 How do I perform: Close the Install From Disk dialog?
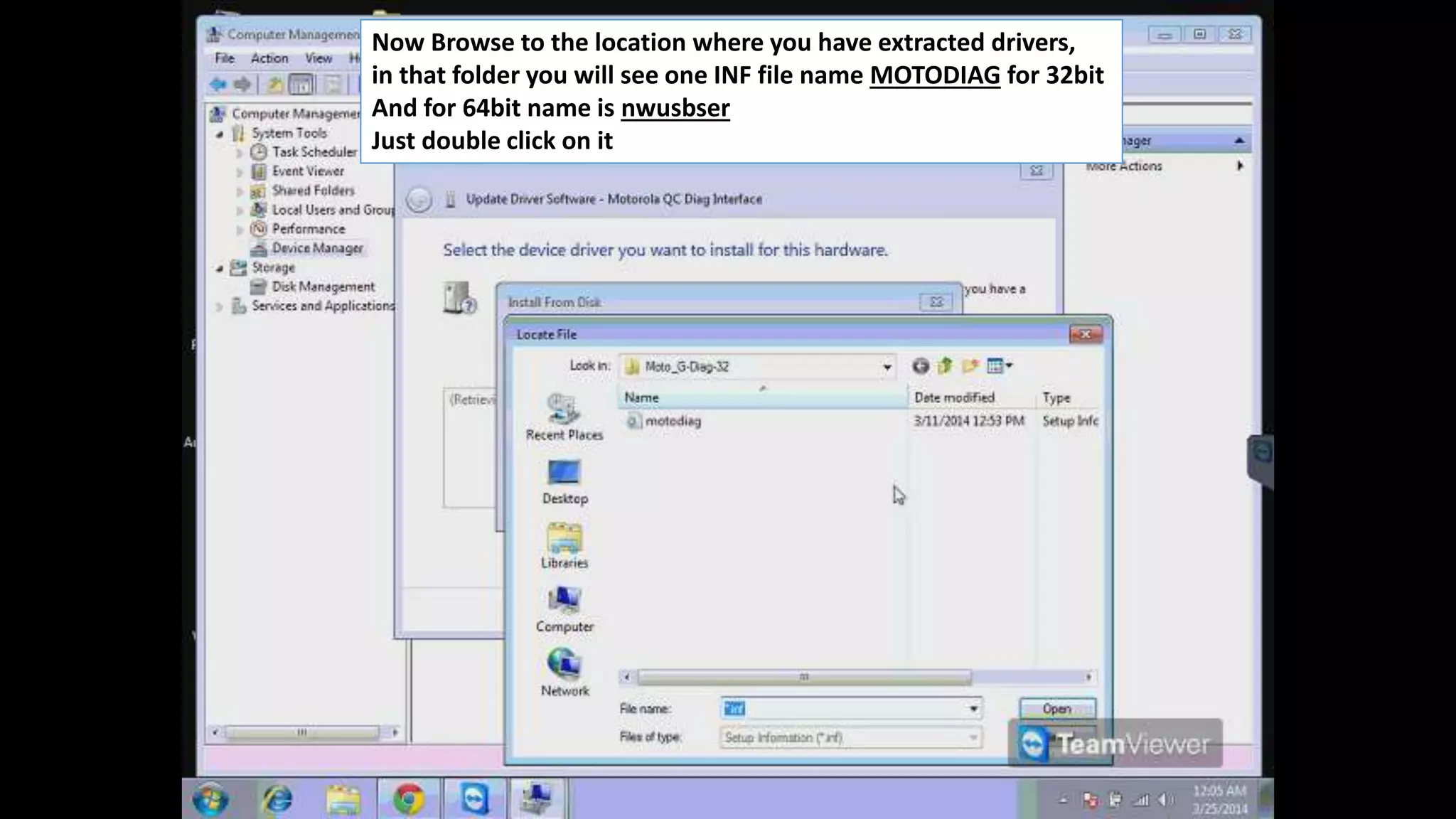[x=936, y=302]
